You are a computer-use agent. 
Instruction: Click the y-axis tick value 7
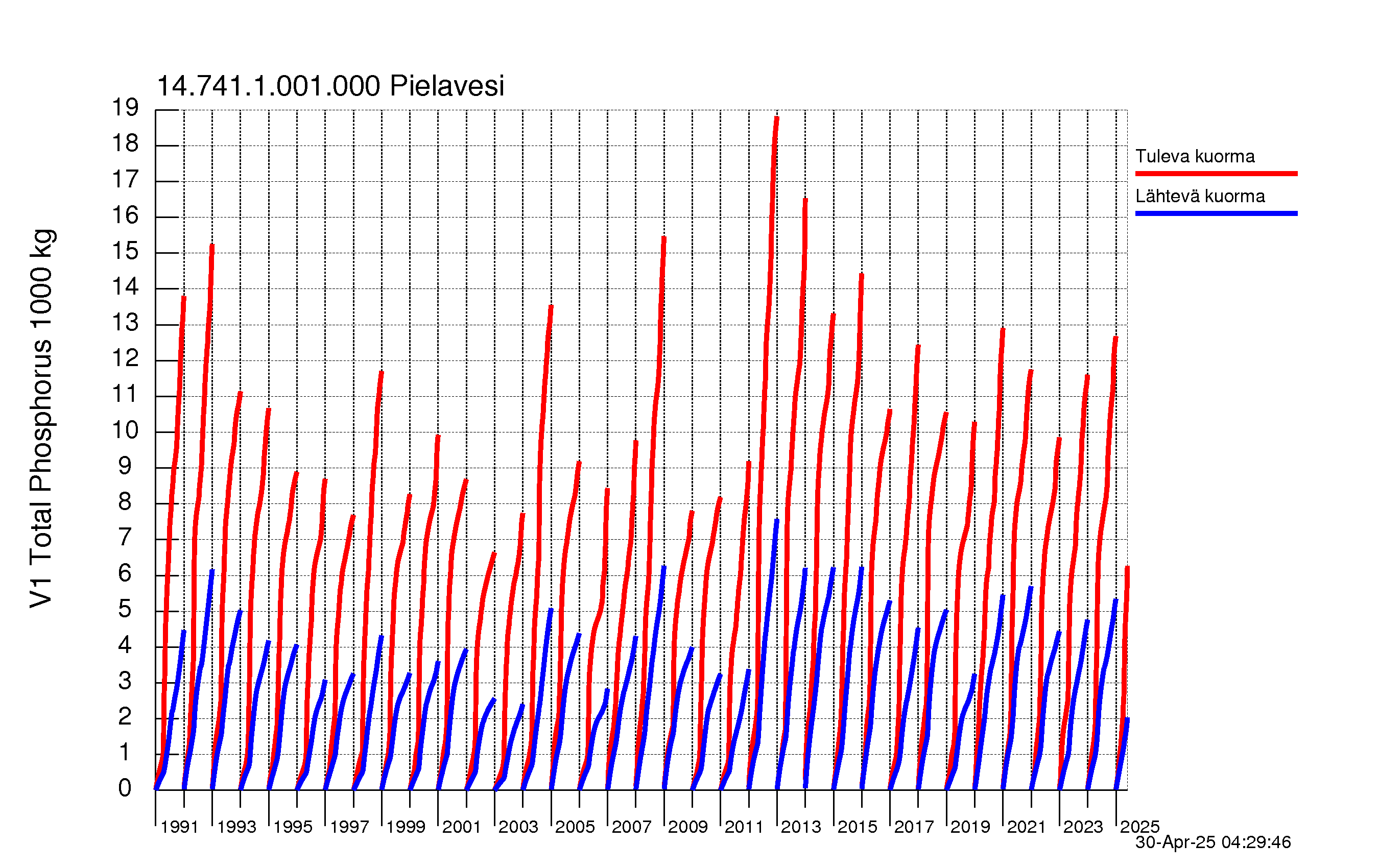tap(125, 538)
